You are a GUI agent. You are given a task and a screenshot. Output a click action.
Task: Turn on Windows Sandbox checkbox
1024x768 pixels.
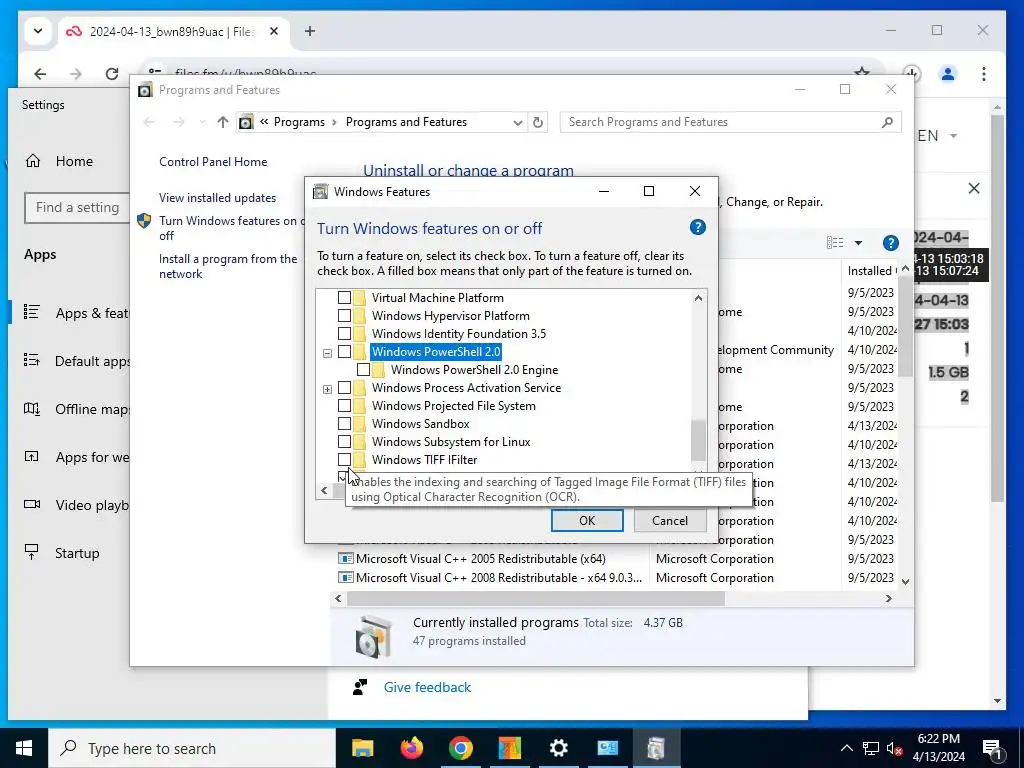[x=344, y=424]
